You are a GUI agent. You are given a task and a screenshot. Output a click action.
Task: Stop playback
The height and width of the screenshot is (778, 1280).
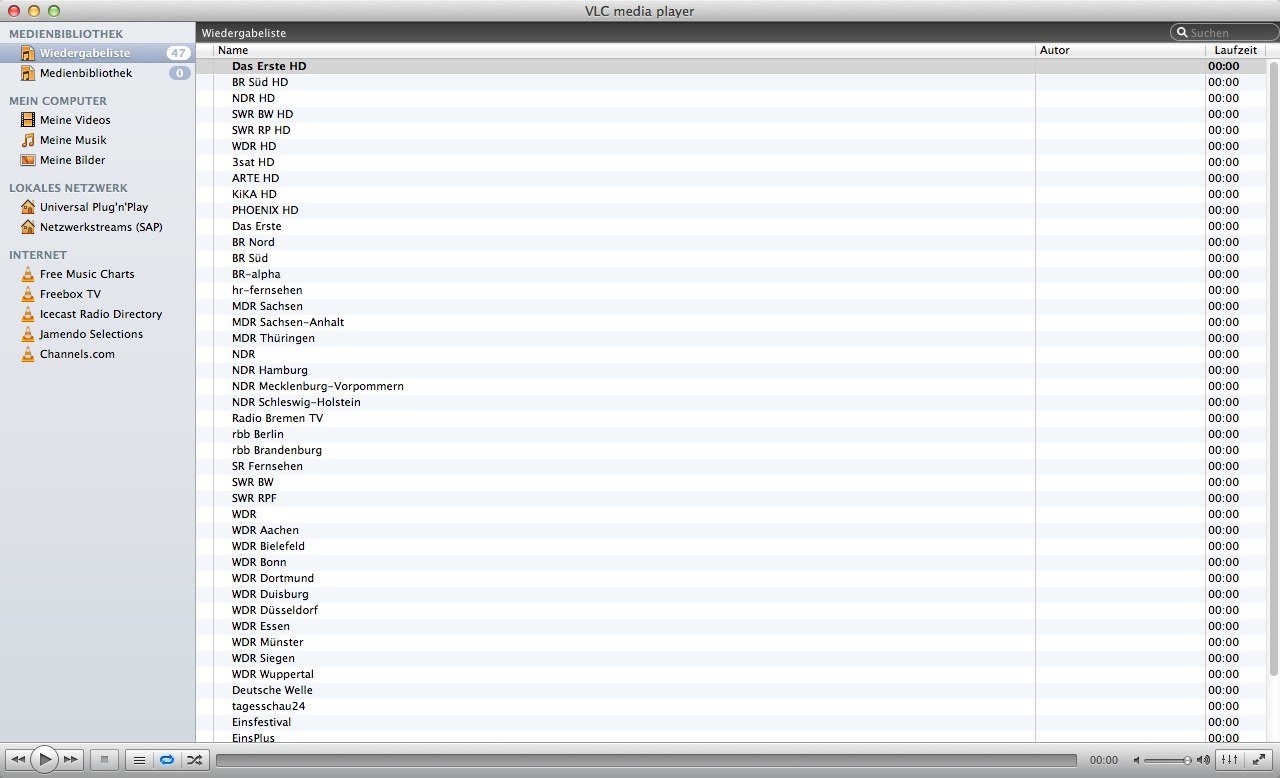click(x=104, y=760)
